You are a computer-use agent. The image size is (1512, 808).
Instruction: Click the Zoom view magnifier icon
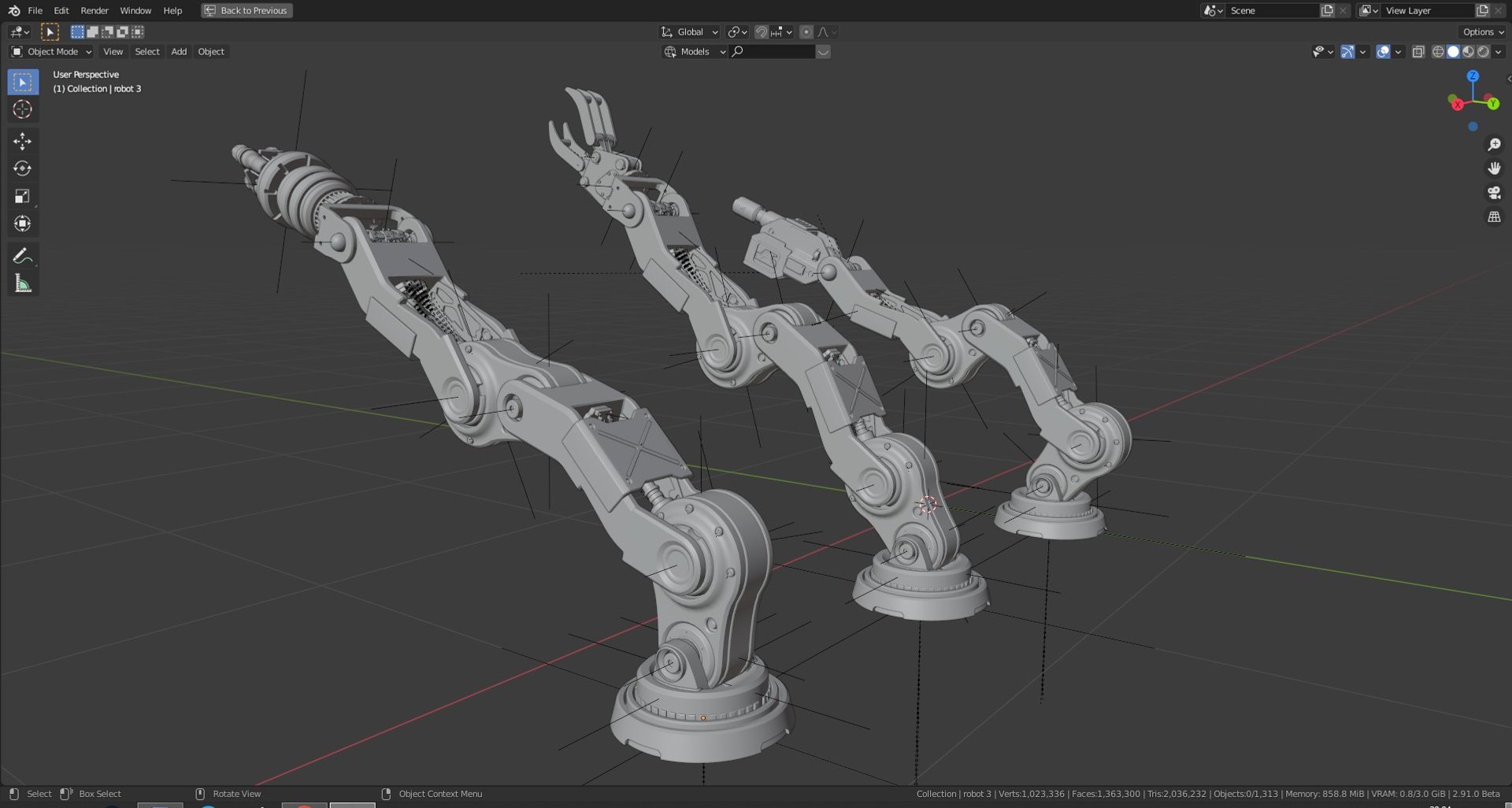click(x=1494, y=145)
